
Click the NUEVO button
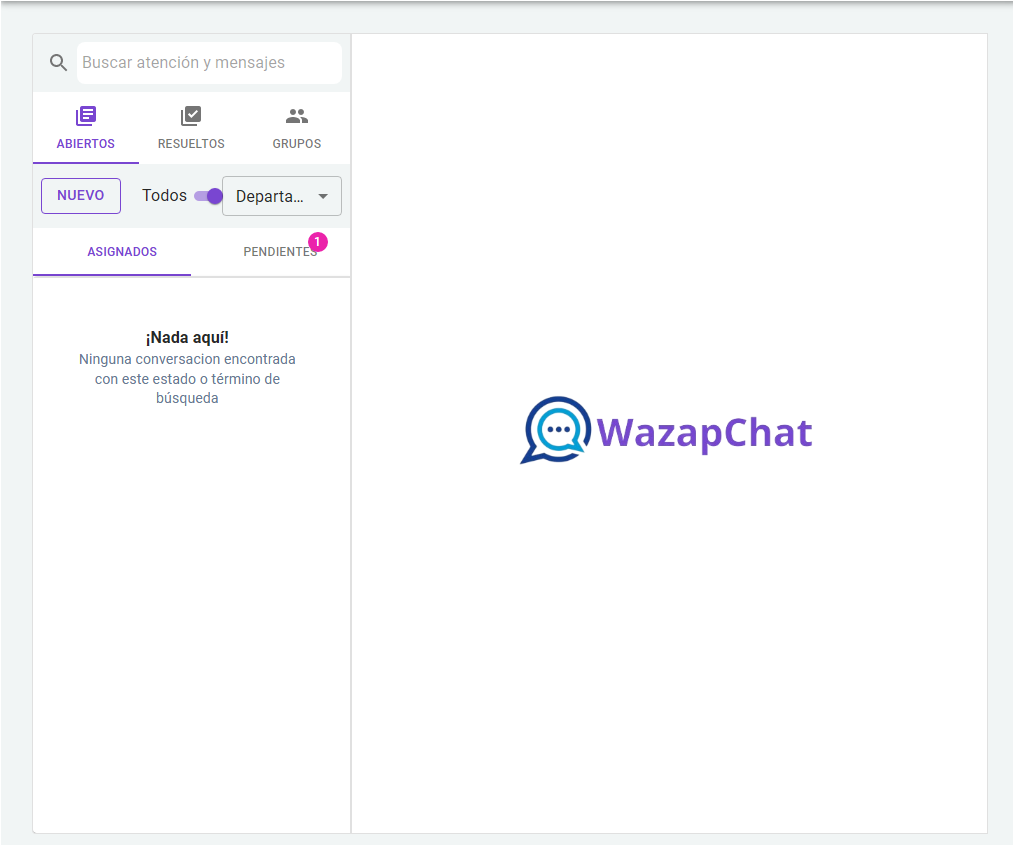pos(81,195)
